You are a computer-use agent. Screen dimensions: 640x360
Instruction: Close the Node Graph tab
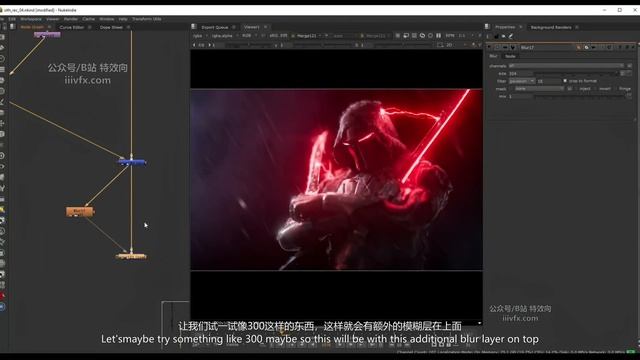(49, 27)
